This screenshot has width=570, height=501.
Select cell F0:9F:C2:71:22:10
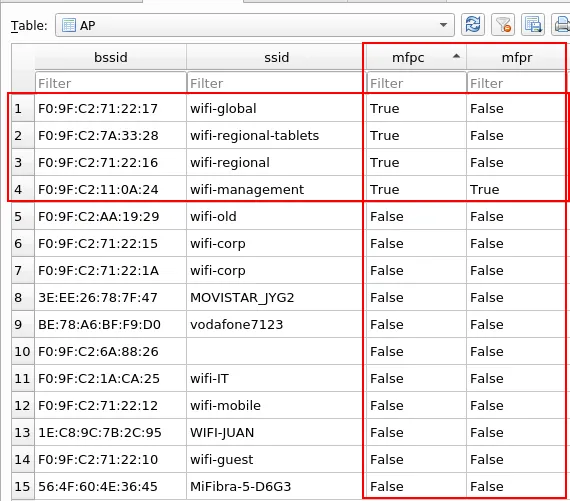pyautogui.click(x=111, y=460)
